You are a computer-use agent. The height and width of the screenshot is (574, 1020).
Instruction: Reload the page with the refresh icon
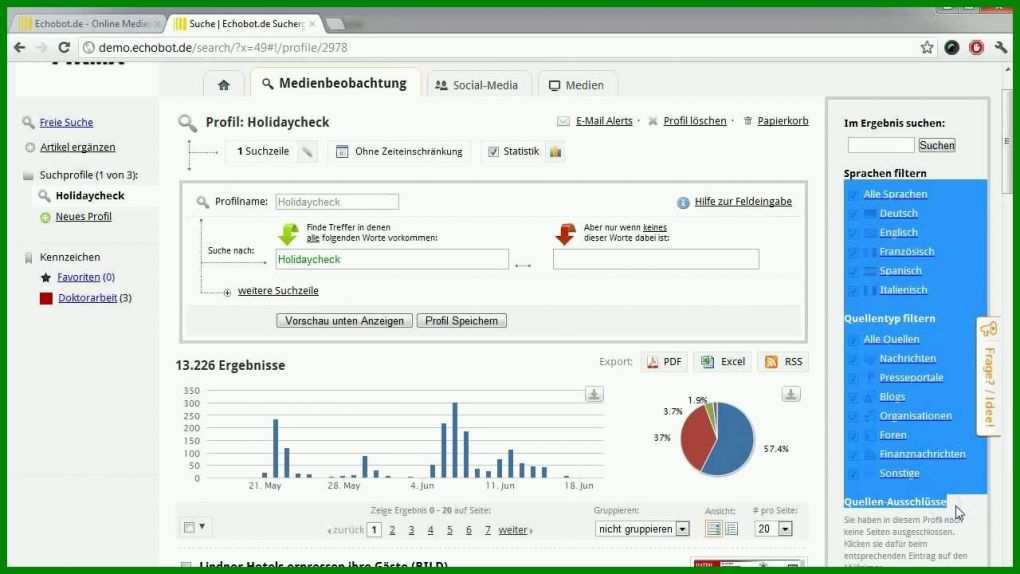64,48
